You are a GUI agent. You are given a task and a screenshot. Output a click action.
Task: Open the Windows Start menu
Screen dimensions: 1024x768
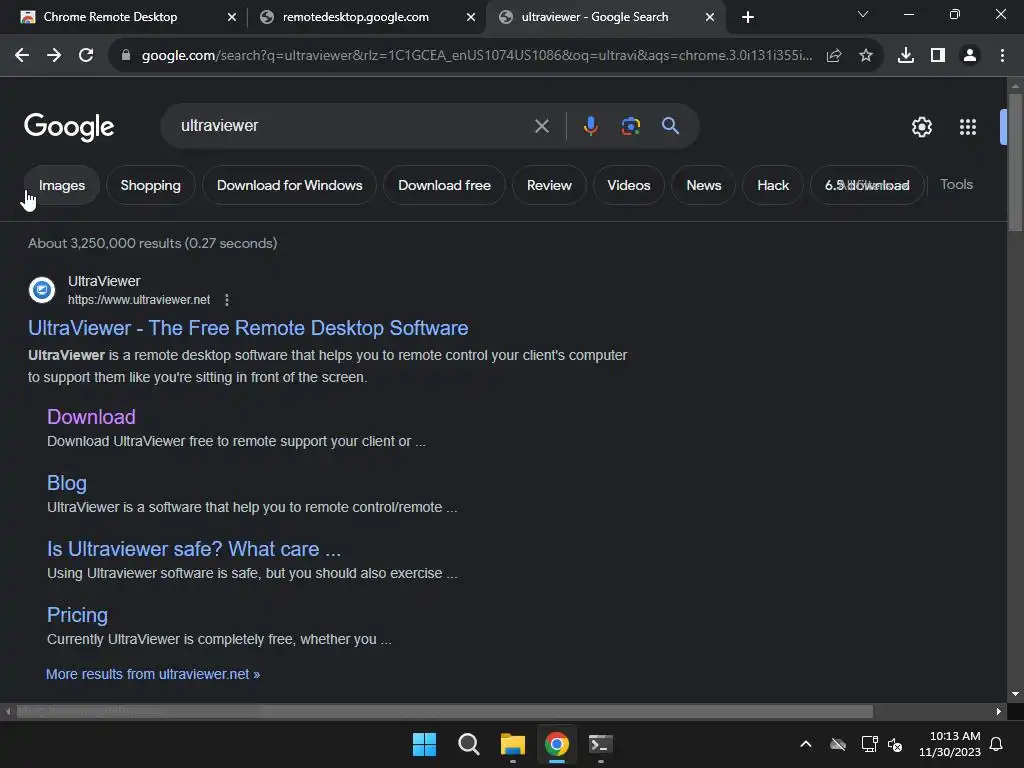click(424, 744)
